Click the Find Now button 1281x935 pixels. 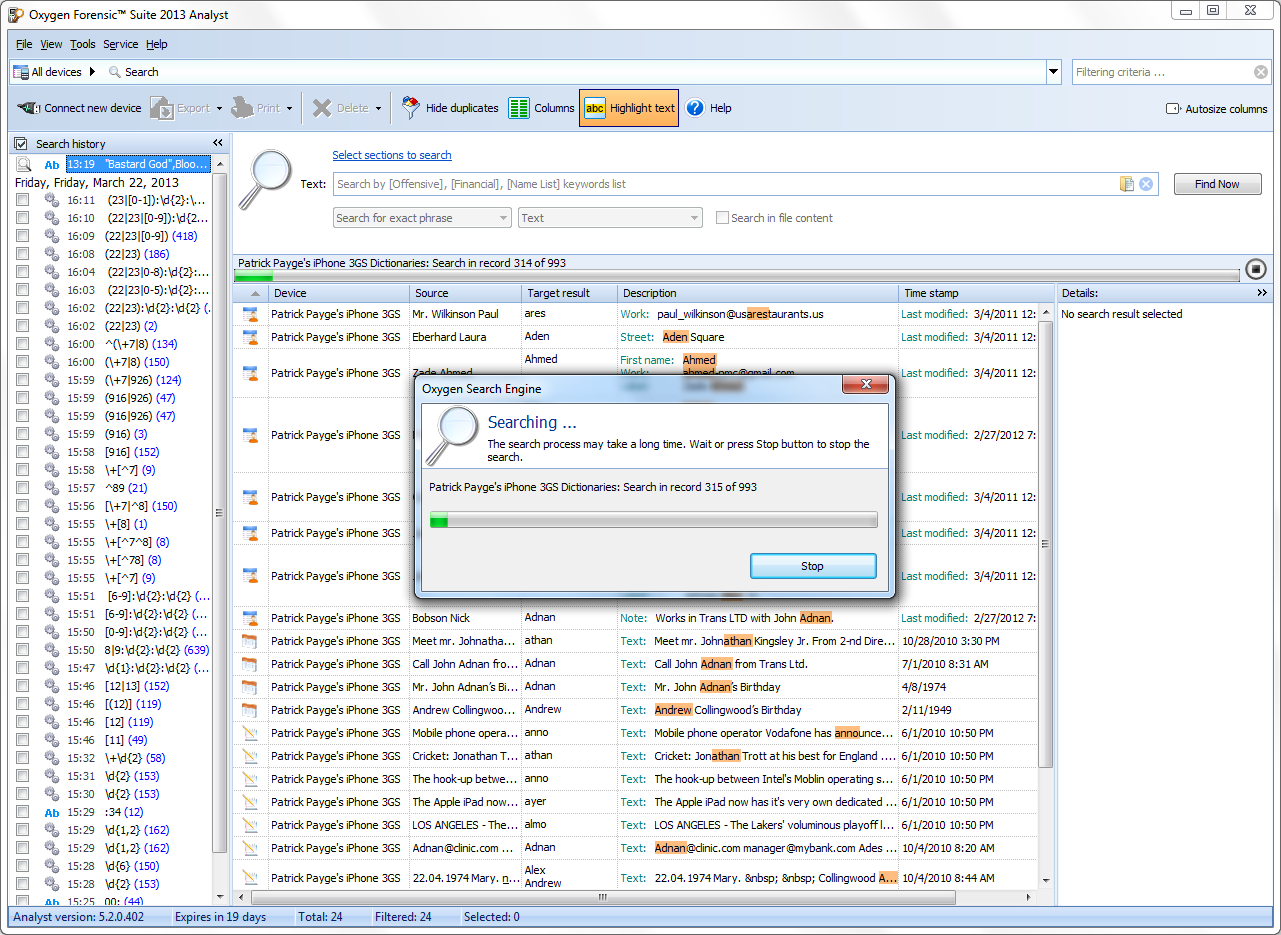tap(1217, 184)
